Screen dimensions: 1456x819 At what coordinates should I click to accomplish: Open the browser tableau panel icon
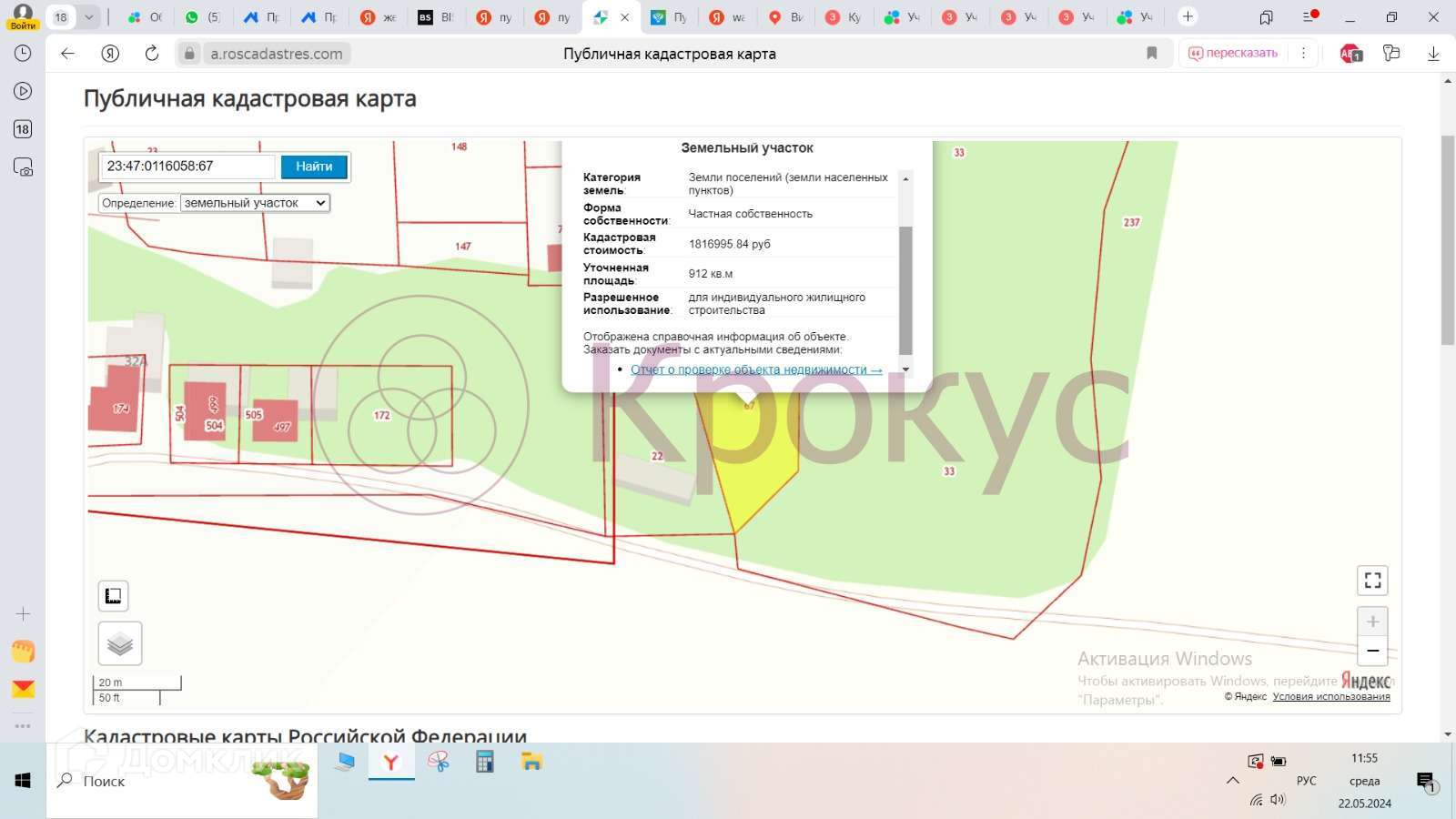pos(1266,17)
